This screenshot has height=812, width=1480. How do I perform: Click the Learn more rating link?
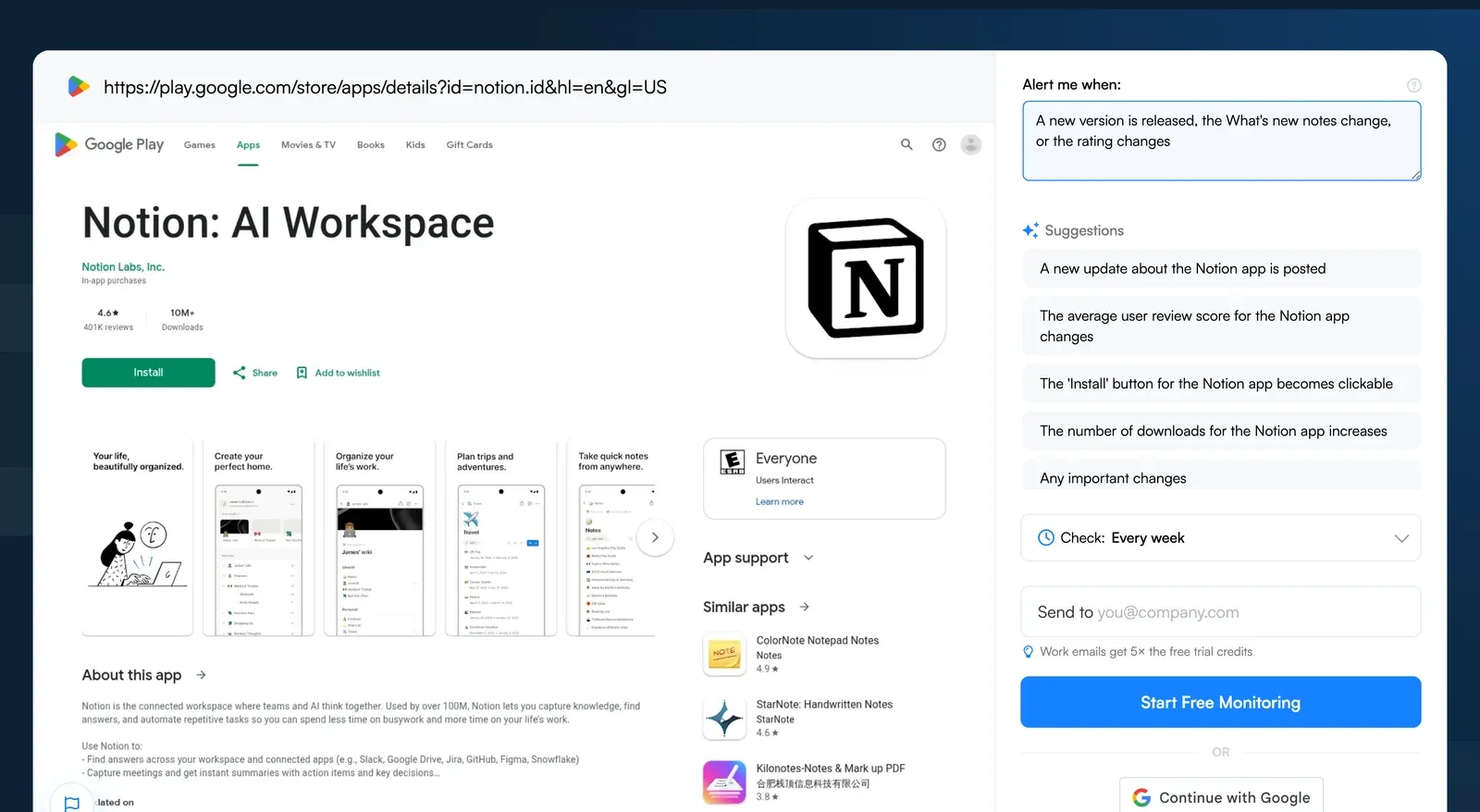click(x=779, y=501)
